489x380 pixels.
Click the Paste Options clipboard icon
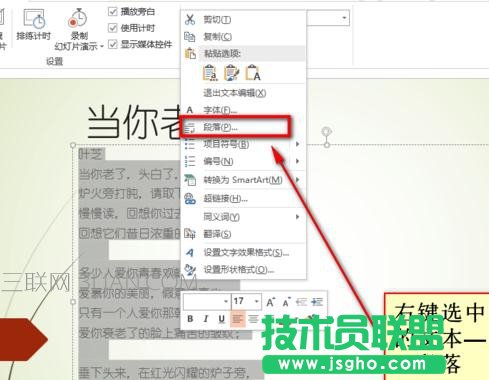[x=190, y=54]
